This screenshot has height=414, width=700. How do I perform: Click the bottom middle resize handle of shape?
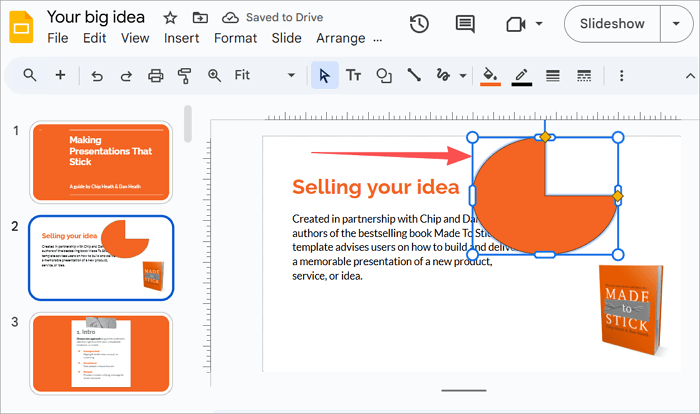pyautogui.click(x=545, y=255)
